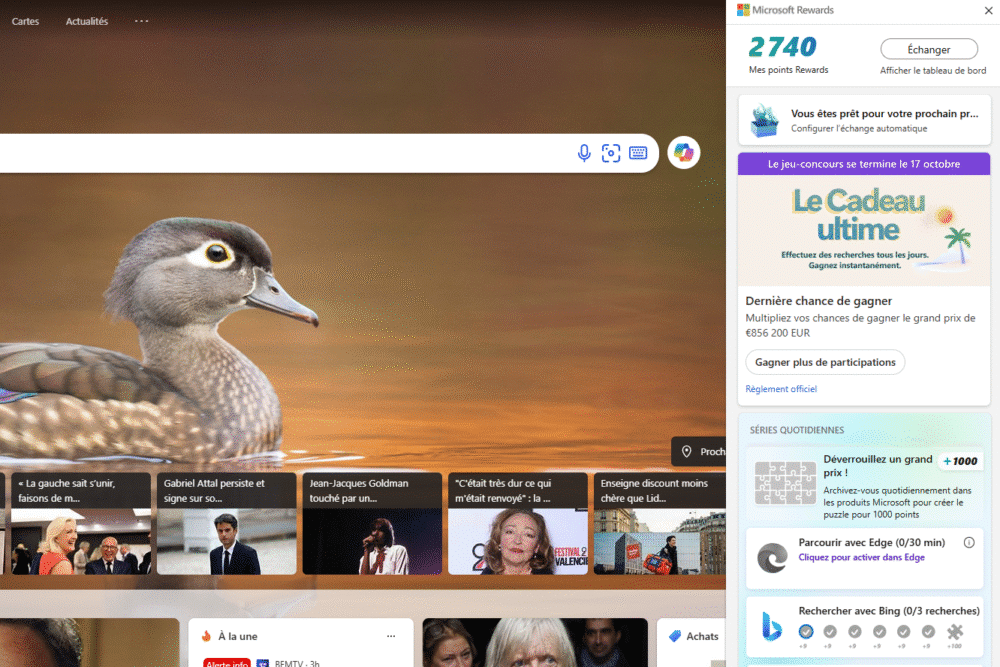Click the Microsoft Rewards logo icon
This screenshot has height=667, width=1000.
743,10
